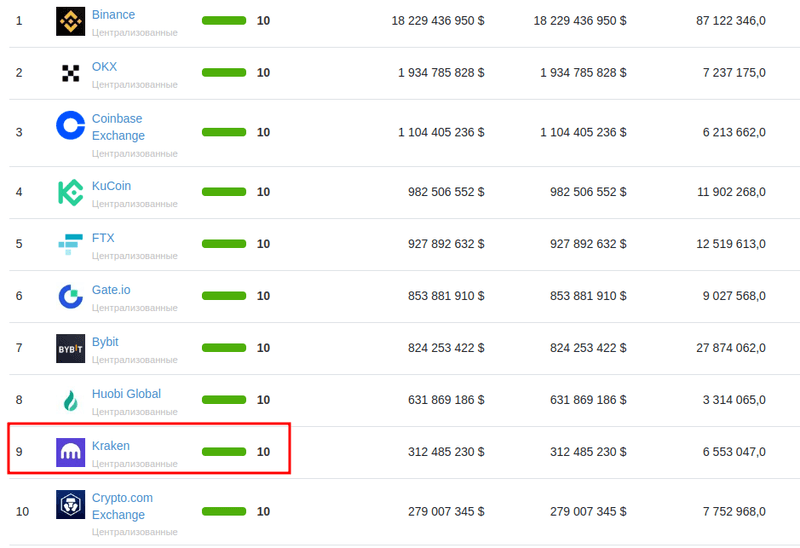The width and height of the screenshot is (800, 548).
Task: Open the Coinbase Exchange link
Action: (118, 127)
